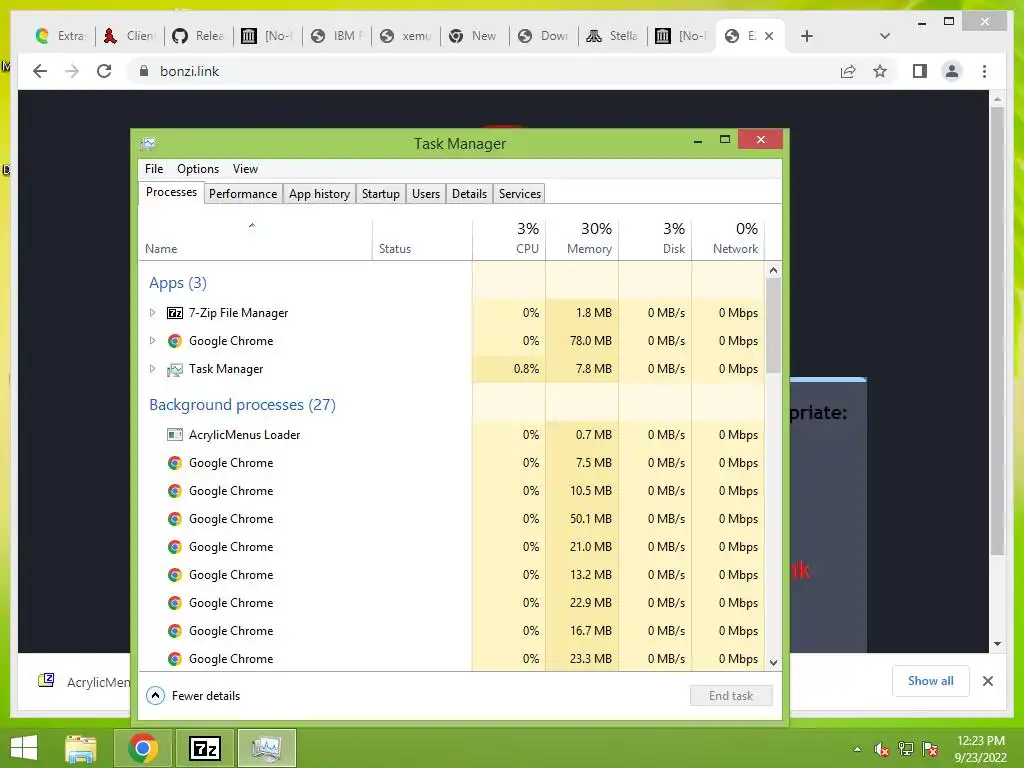The width and height of the screenshot is (1024, 768).
Task: Open the Options menu
Action: [198, 168]
